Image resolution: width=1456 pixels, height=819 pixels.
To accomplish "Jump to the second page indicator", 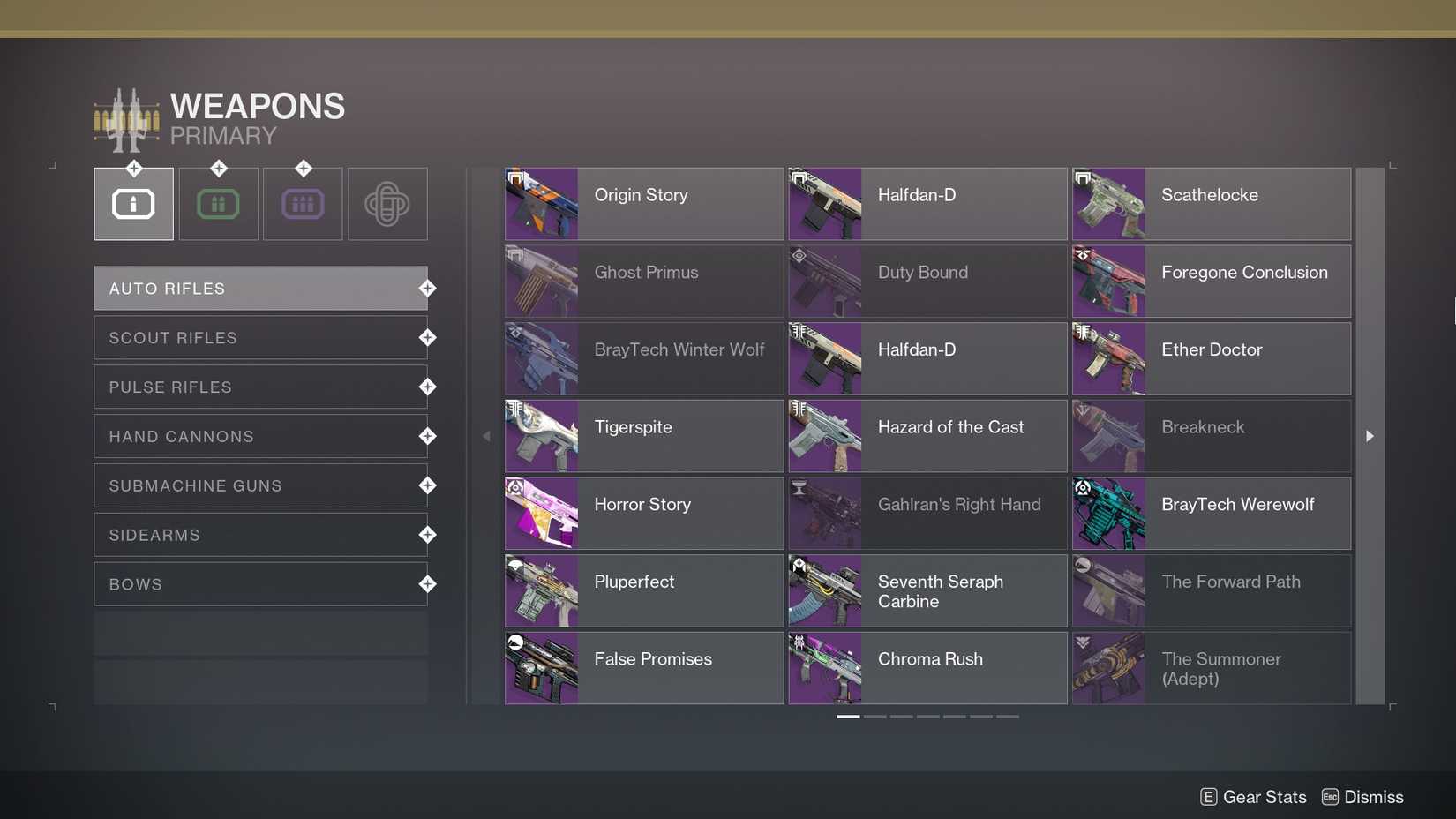I will [874, 717].
